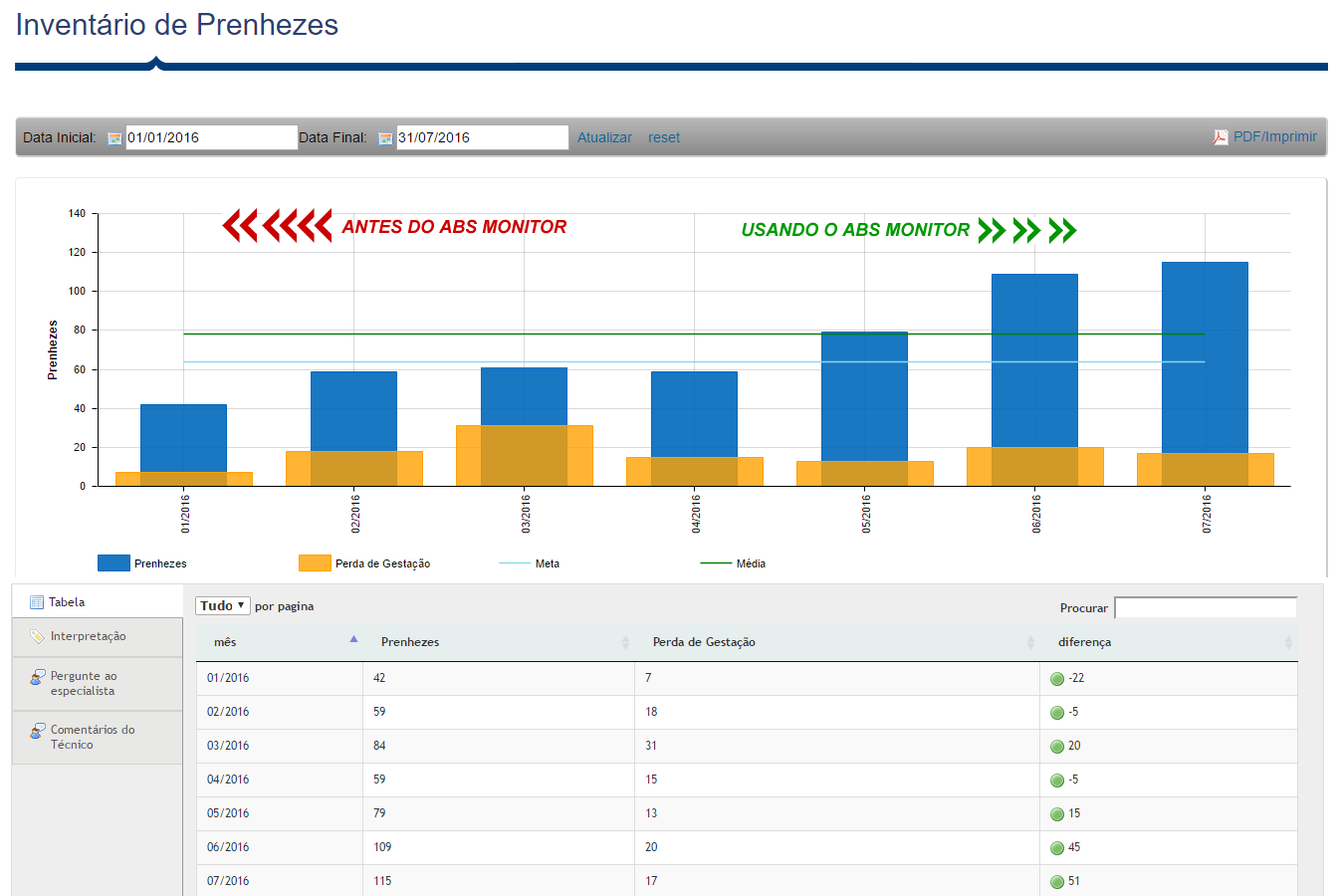
Task: Click the green status dot for 01/2016
Action: (1057, 679)
